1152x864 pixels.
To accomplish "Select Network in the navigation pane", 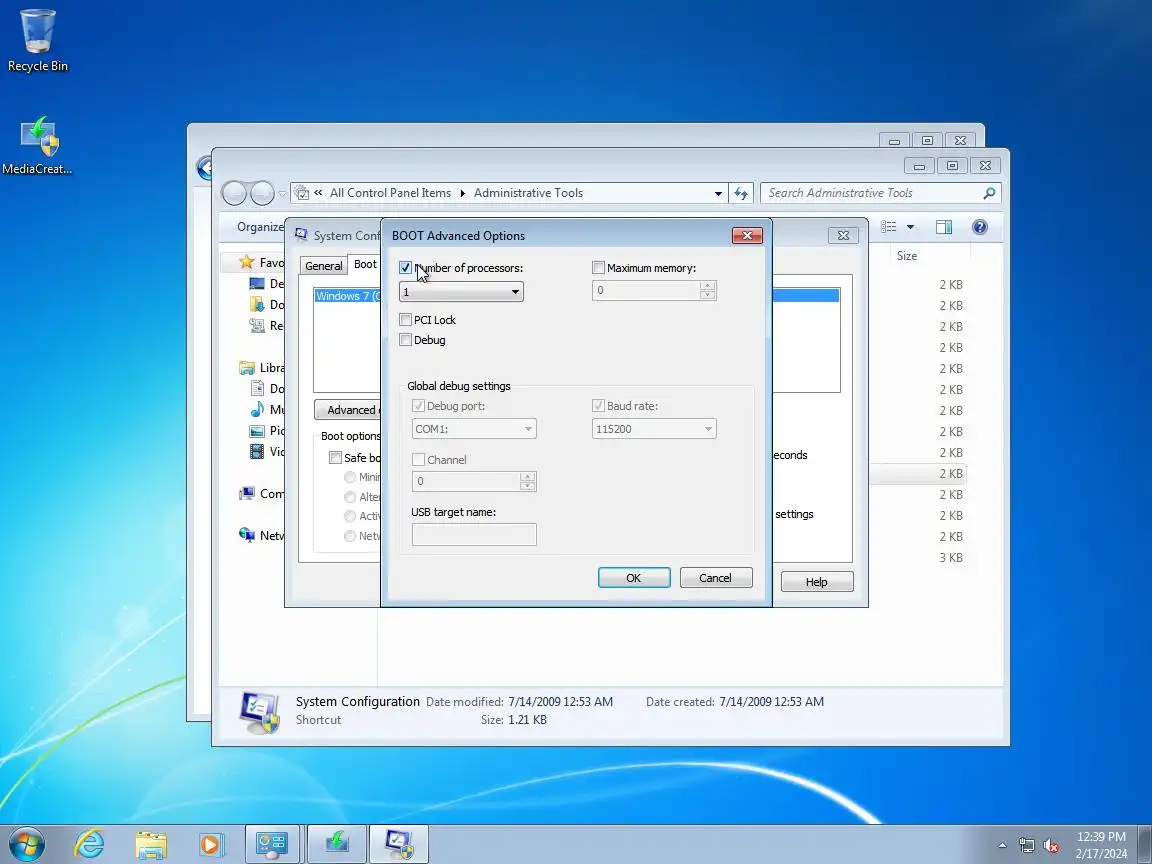I will [x=261, y=536].
